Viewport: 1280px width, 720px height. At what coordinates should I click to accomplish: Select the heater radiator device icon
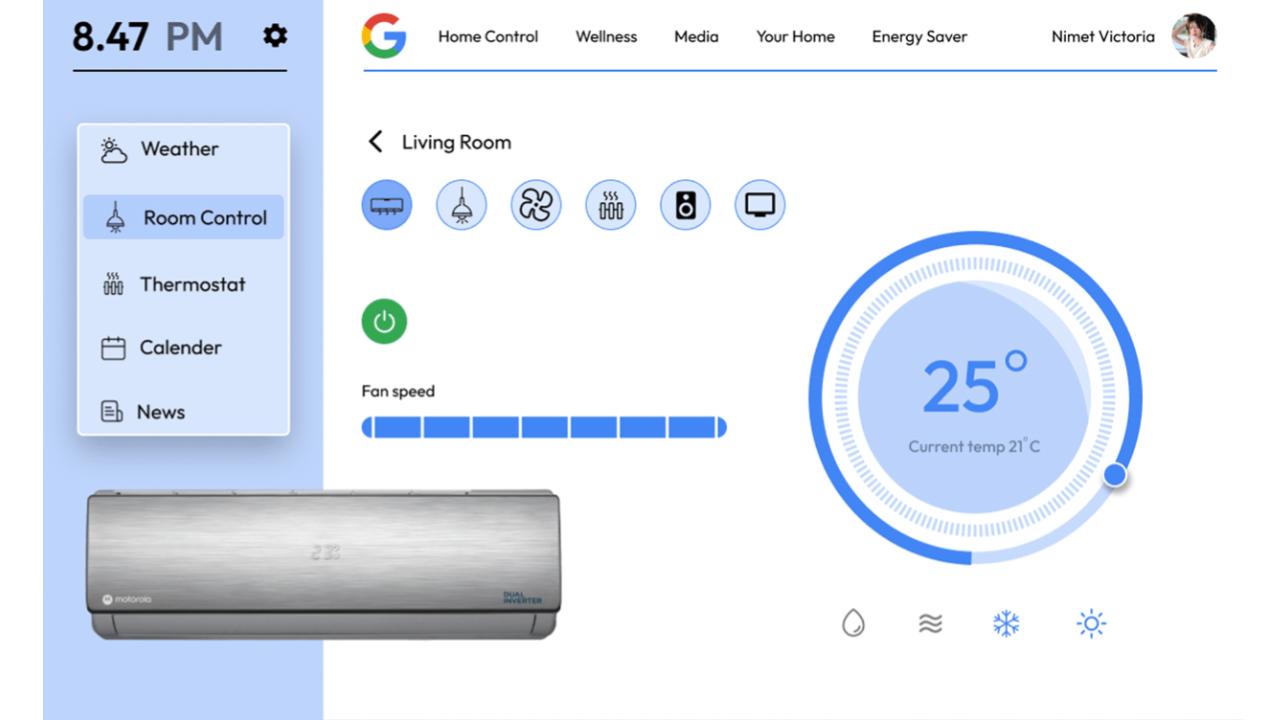[610, 206]
